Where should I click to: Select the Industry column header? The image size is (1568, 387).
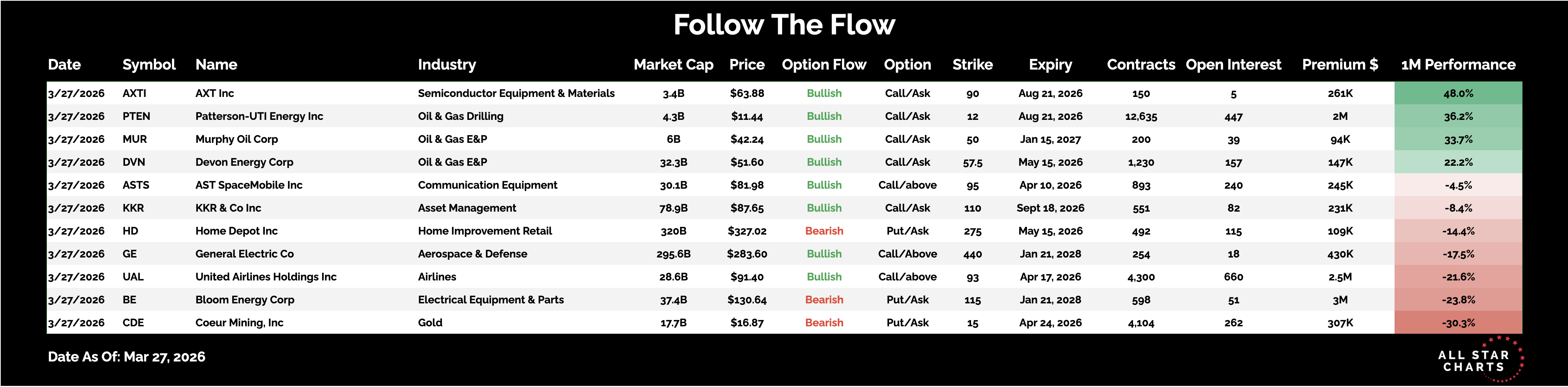tap(447, 65)
